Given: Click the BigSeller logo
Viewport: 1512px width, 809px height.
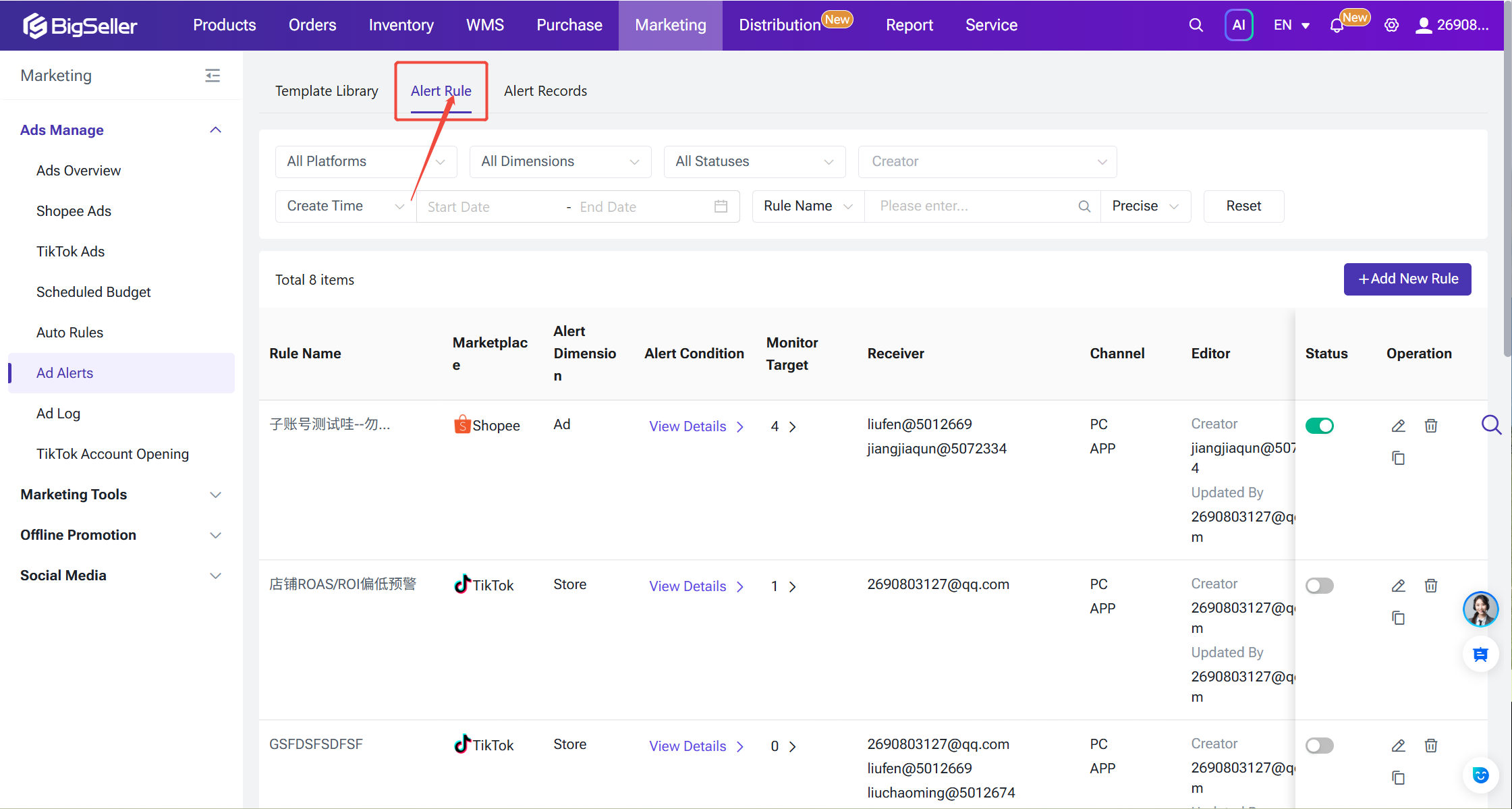Looking at the screenshot, I should pyautogui.click(x=80, y=26).
